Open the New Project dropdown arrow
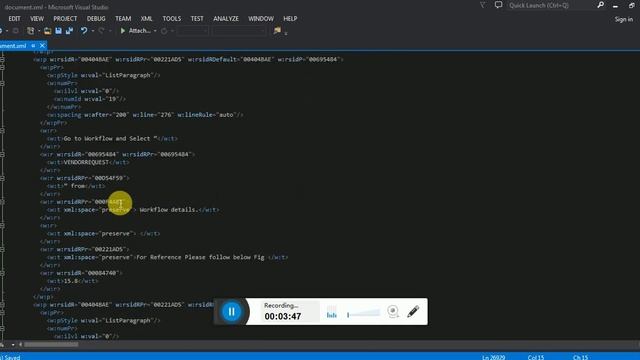The height and width of the screenshot is (360, 640). click(39, 31)
